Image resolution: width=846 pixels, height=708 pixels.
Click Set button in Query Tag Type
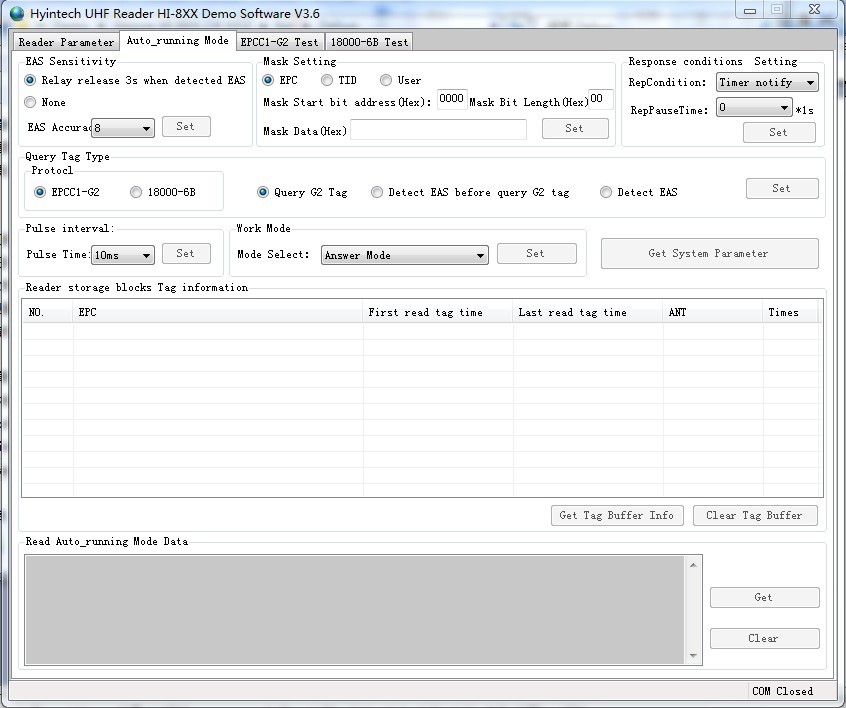[782, 188]
